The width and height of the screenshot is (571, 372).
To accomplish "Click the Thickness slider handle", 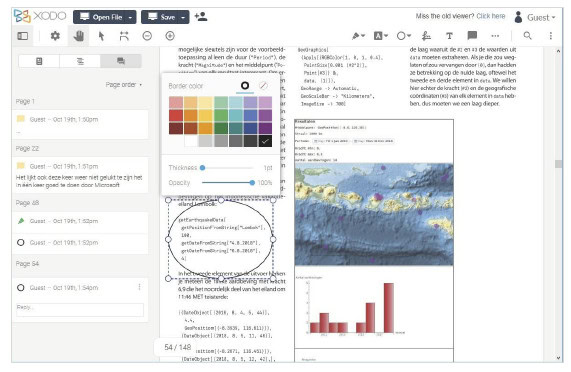I will point(202,168).
